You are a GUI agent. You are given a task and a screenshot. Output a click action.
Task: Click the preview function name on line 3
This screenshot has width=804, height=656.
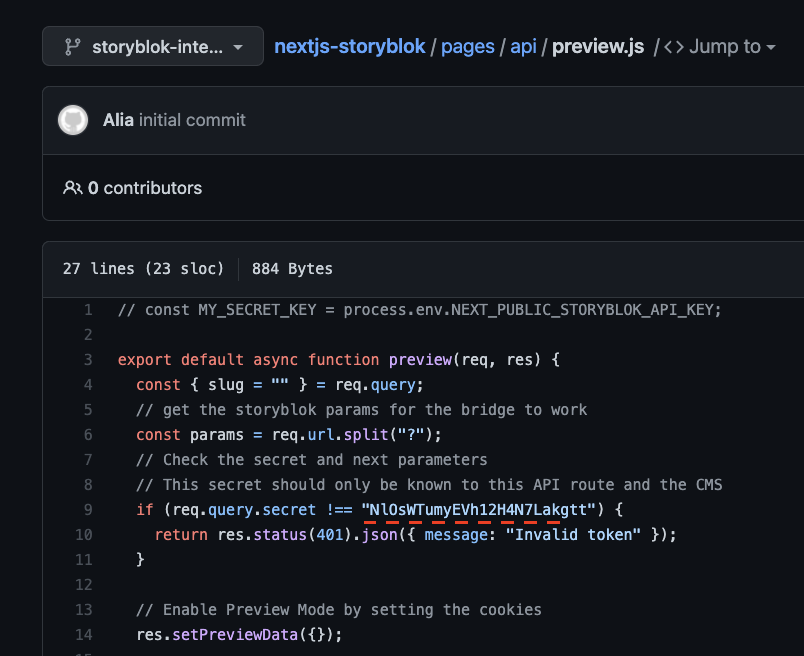420,360
